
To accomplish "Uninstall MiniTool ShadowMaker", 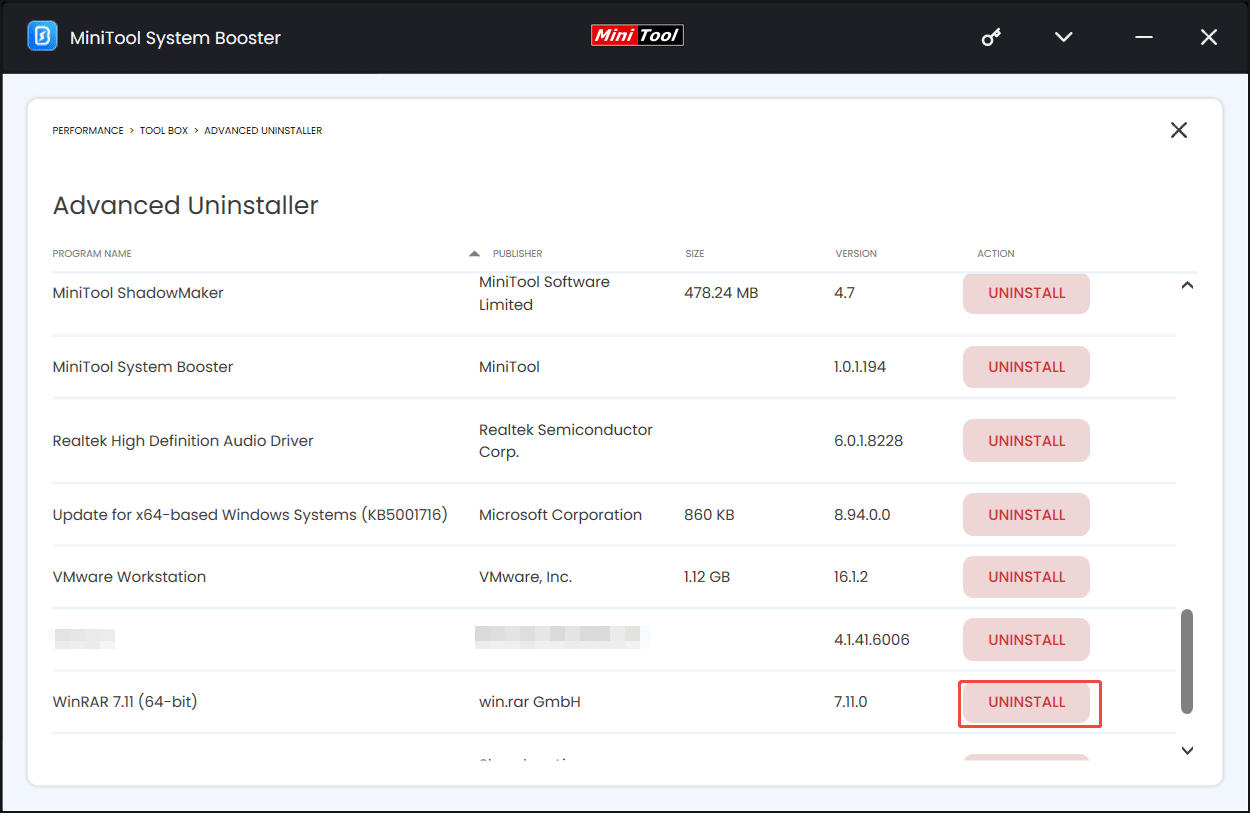I will coord(1026,293).
